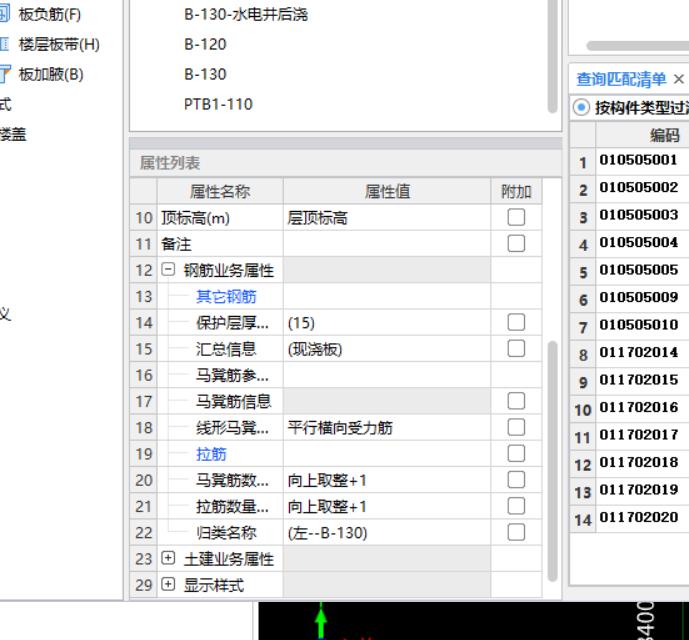Open 楼层板带(H) component type
The width and height of the screenshot is (689, 640).
59,44
